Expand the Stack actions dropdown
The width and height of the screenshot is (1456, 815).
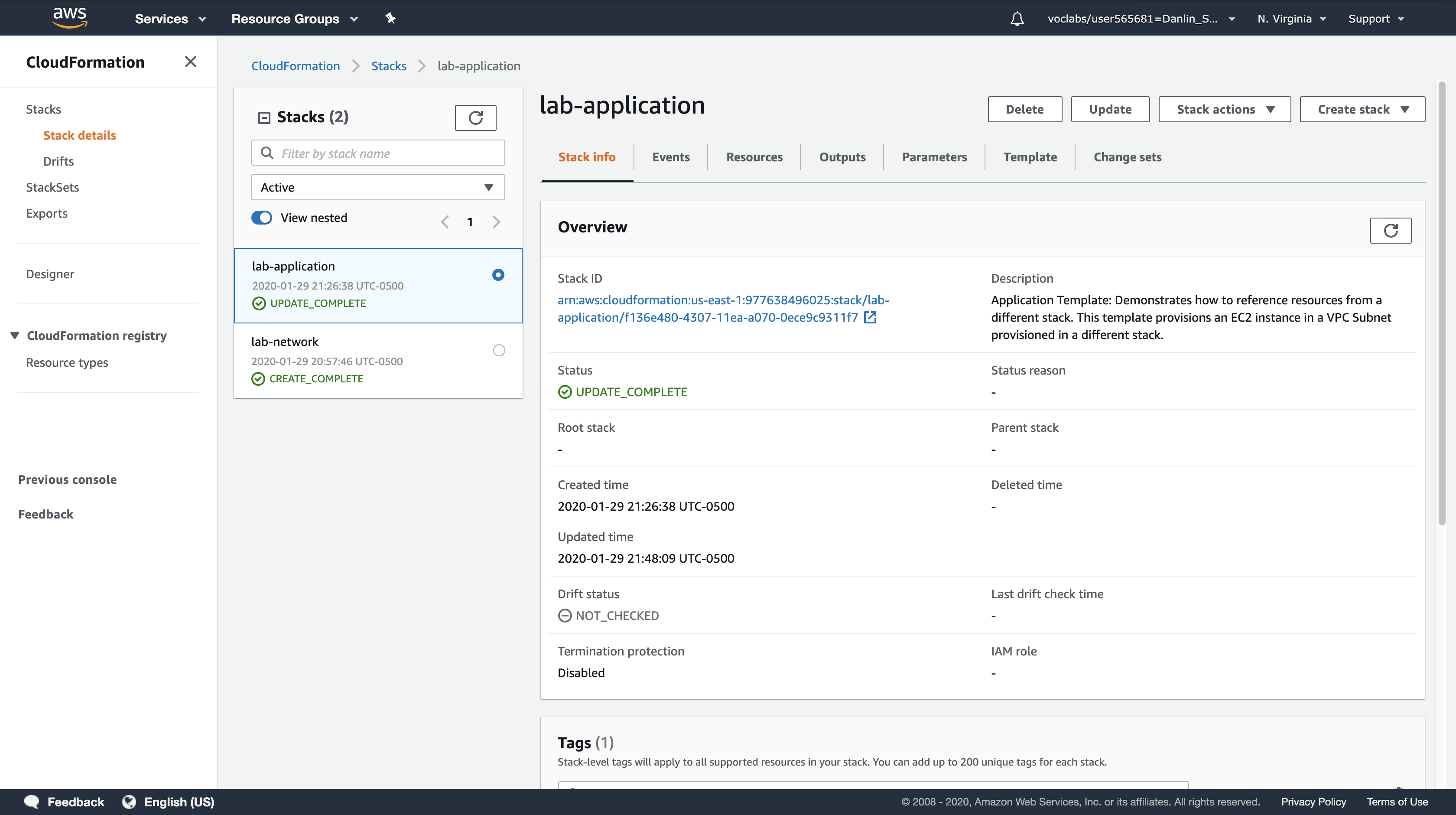(1224, 109)
